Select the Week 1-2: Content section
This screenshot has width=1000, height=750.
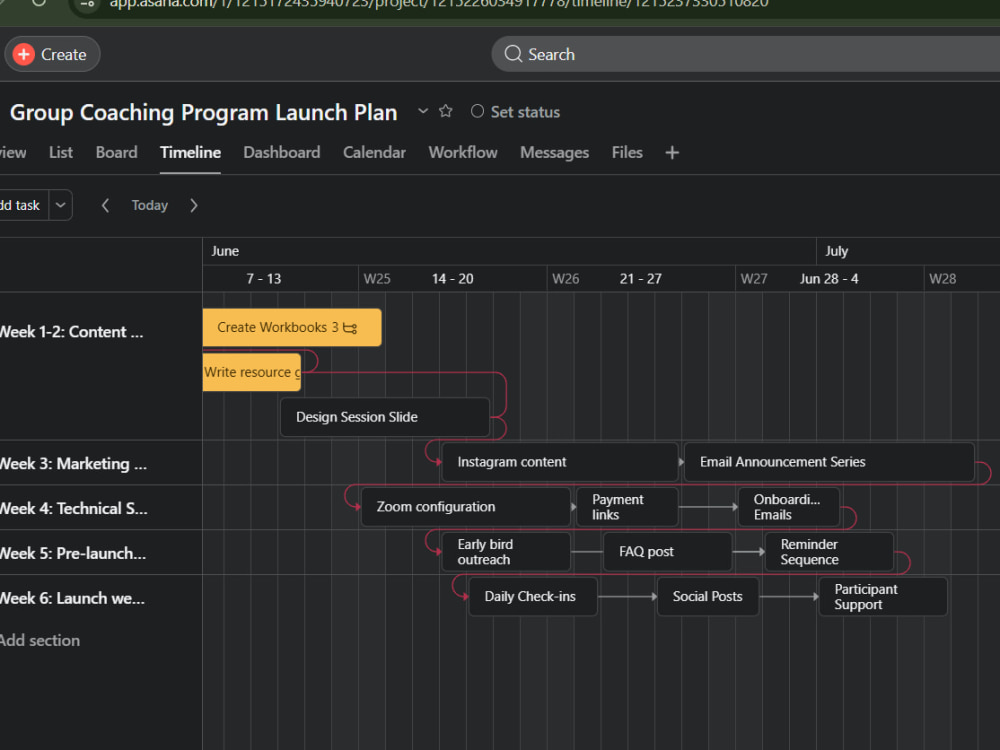pos(71,332)
